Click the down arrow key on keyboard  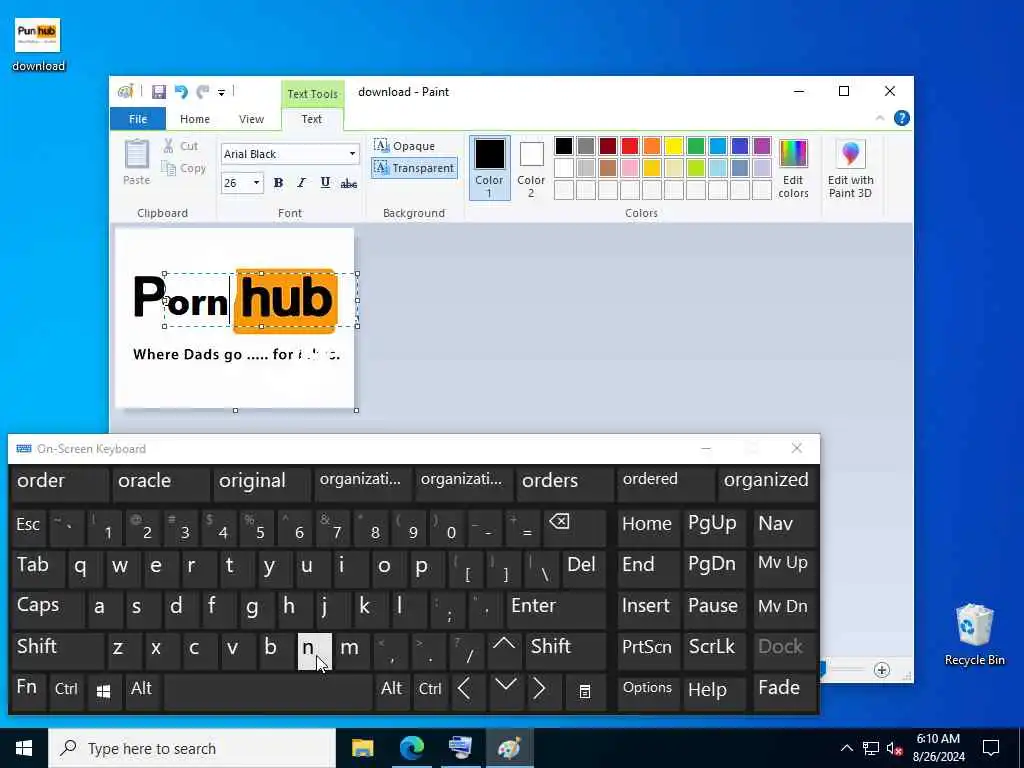tap(505, 691)
